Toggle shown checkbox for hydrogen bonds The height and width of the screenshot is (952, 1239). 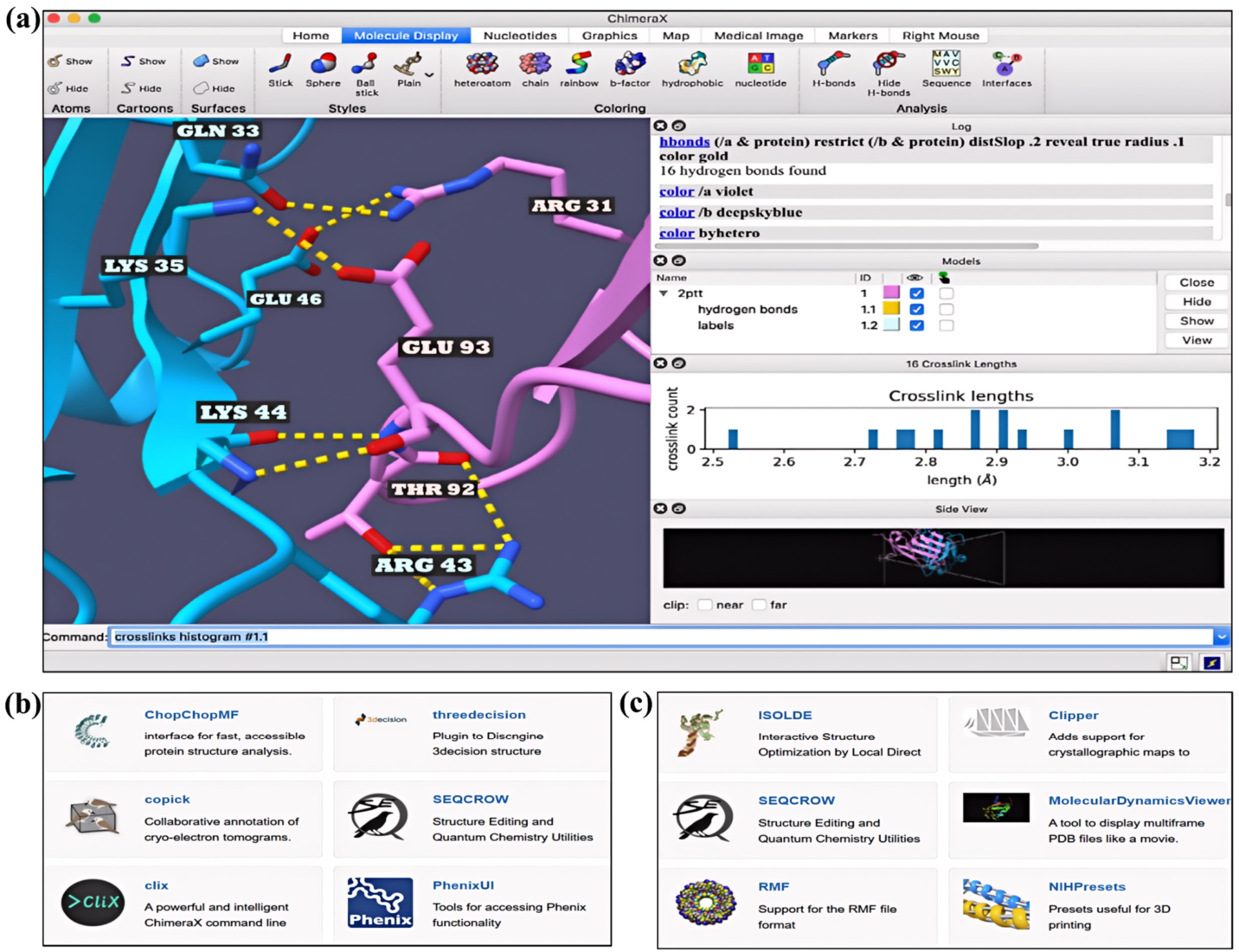pyautogui.click(x=917, y=309)
